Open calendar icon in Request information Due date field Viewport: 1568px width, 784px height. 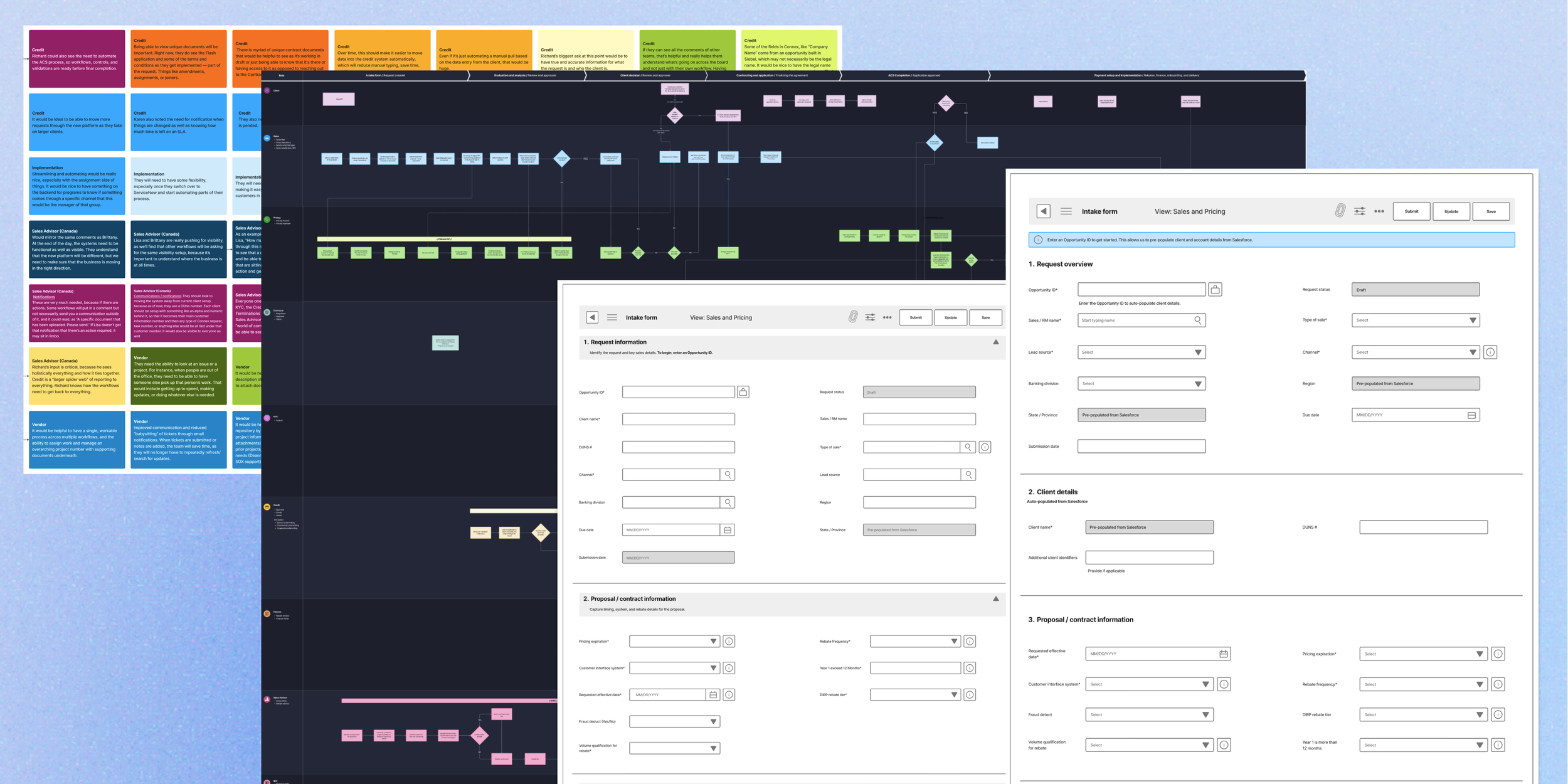coord(728,530)
